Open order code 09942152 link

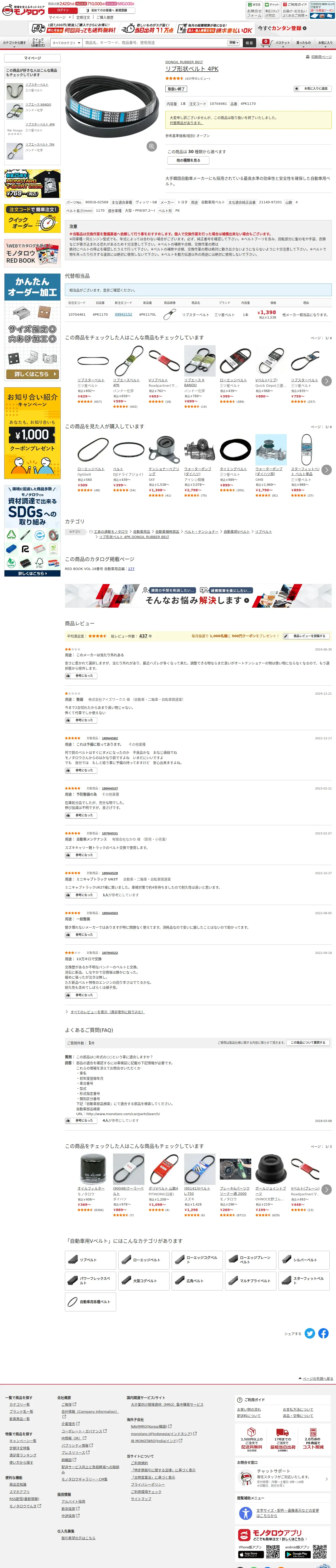click(x=123, y=315)
